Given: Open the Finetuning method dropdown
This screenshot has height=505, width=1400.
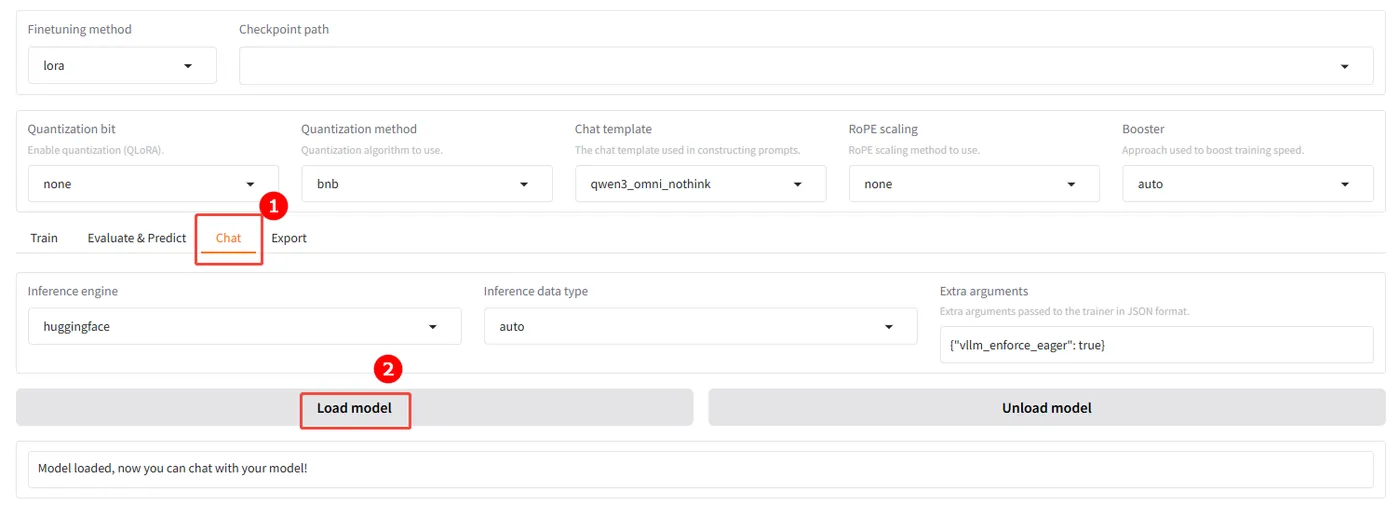Looking at the screenshot, I should 122,66.
